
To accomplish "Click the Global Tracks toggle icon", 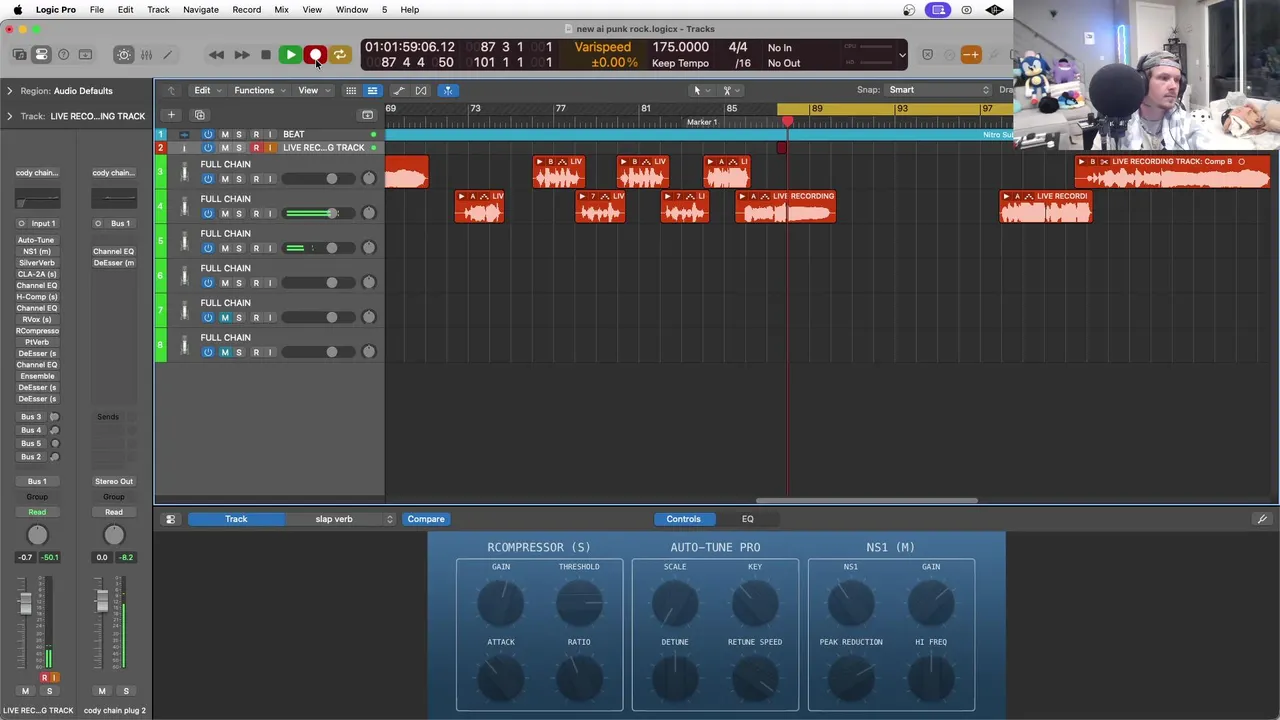I will coord(367,115).
